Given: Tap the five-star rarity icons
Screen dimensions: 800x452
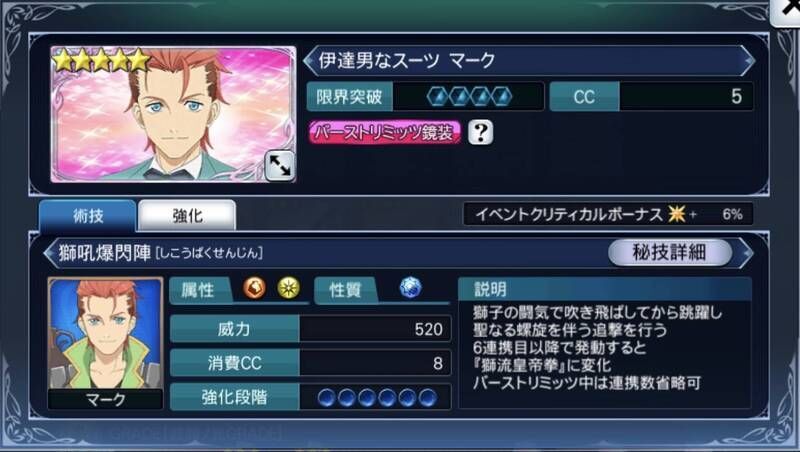Looking at the screenshot, I should (x=102, y=60).
